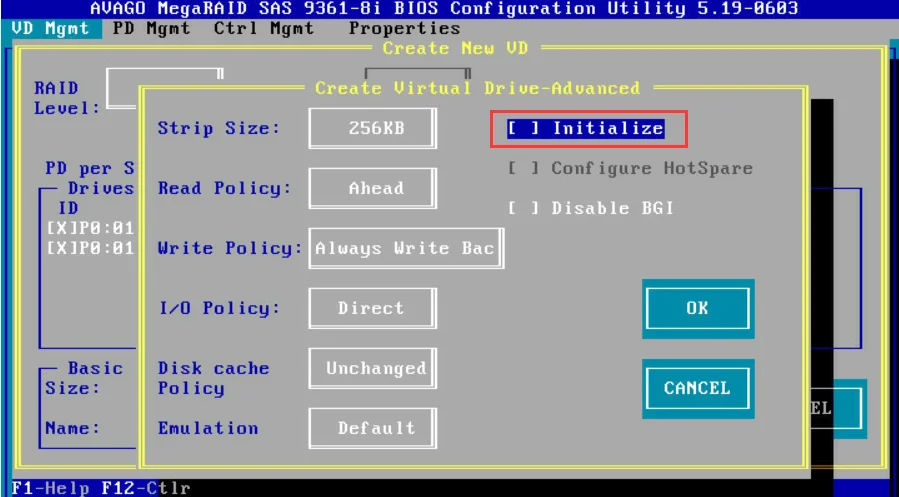Click the Emulation label
Viewport: 899px width, 497px height.
pyautogui.click(x=208, y=428)
